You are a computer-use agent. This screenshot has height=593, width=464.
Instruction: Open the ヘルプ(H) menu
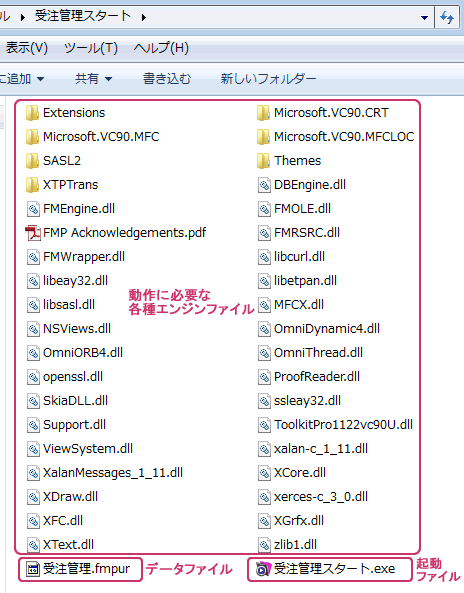[x=161, y=48]
